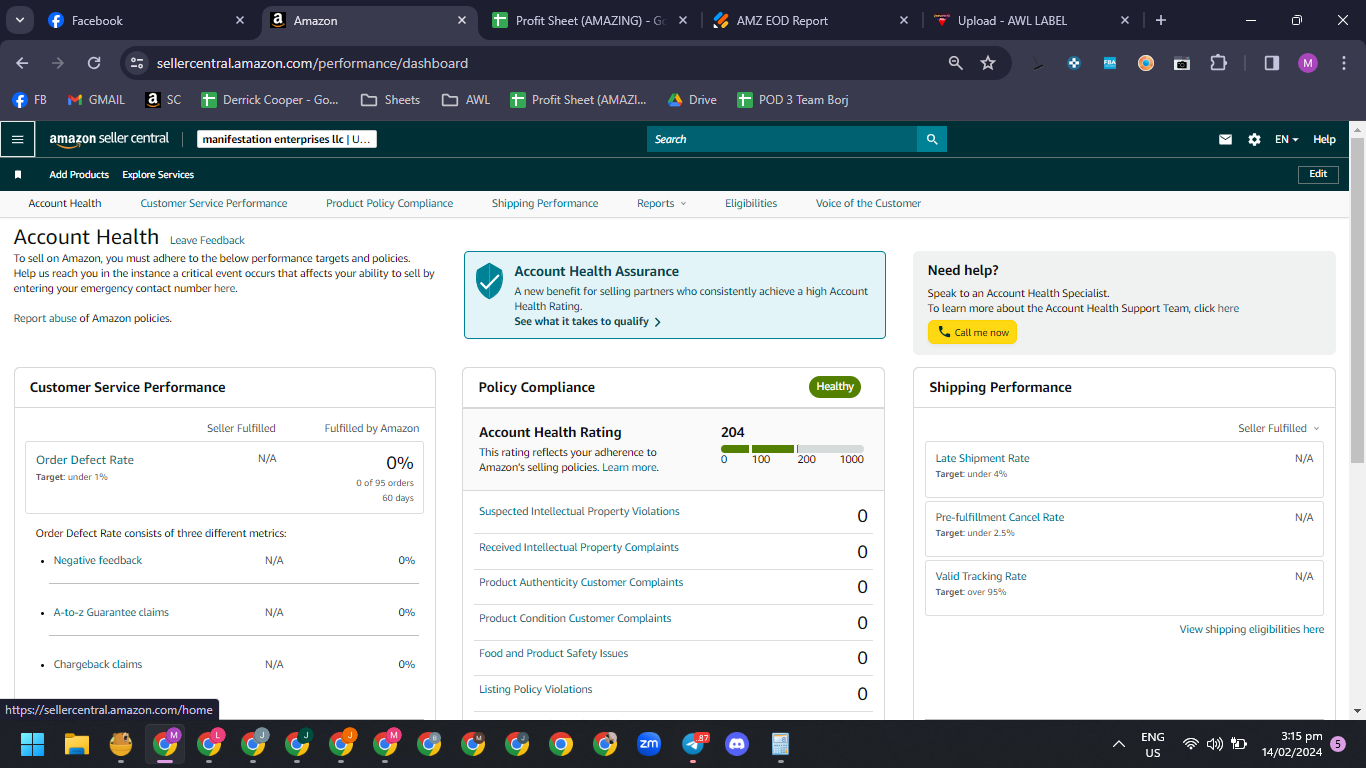Click the magnifier search button in Seller Central
Screen dimensions: 1366x768
(932, 139)
